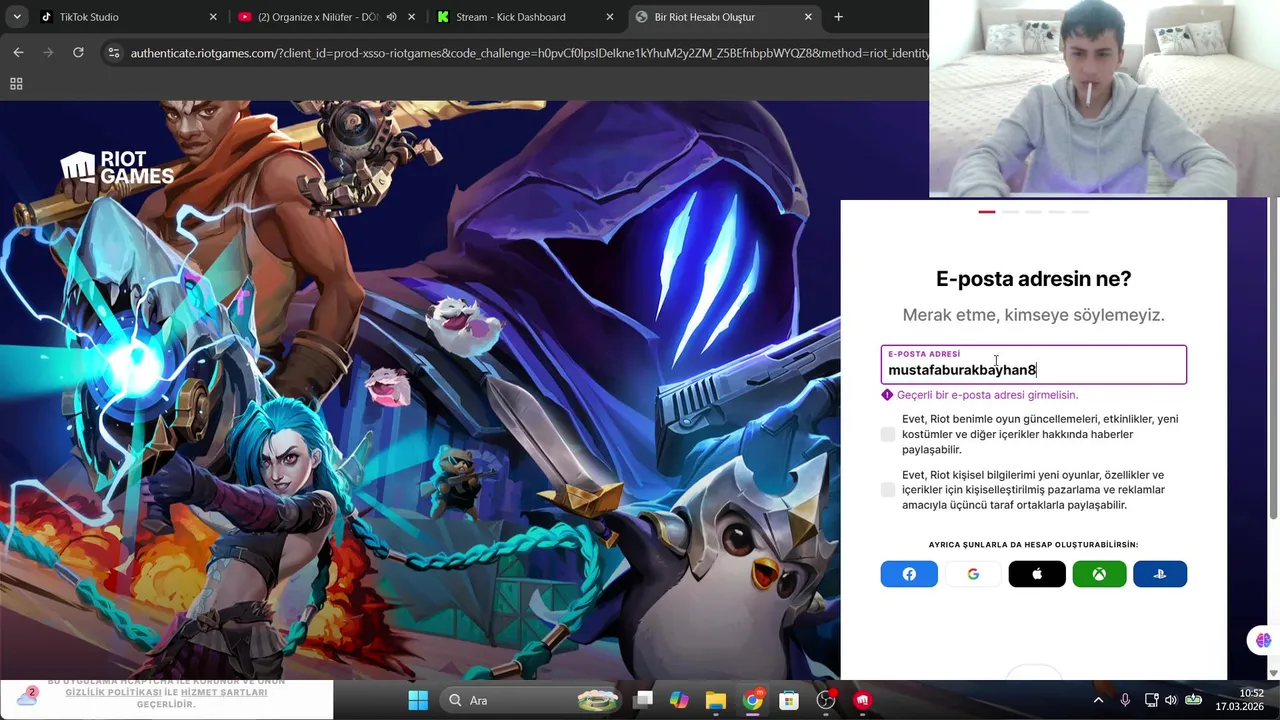Viewport: 1280px width, 720px height.
Task: Expand the Chrome tab search dropdown
Action: 16,17
